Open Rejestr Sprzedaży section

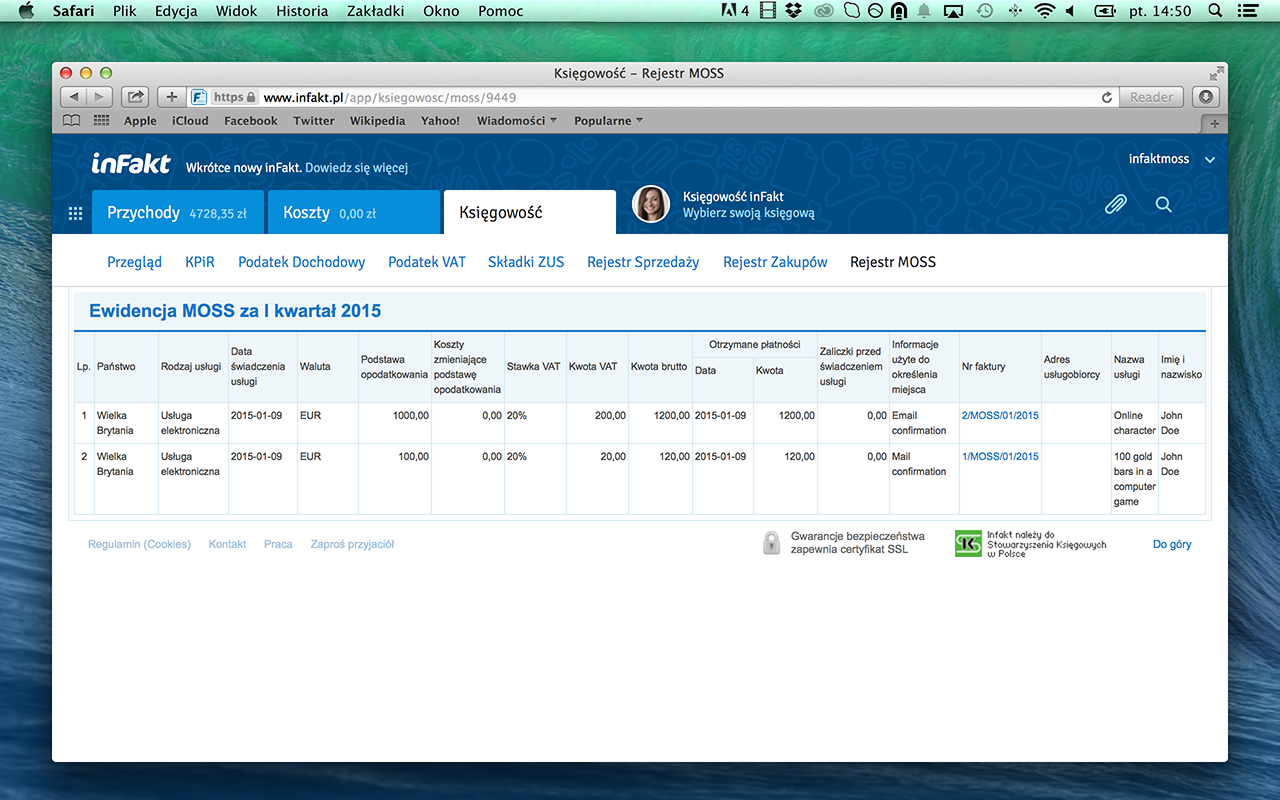[643, 262]
